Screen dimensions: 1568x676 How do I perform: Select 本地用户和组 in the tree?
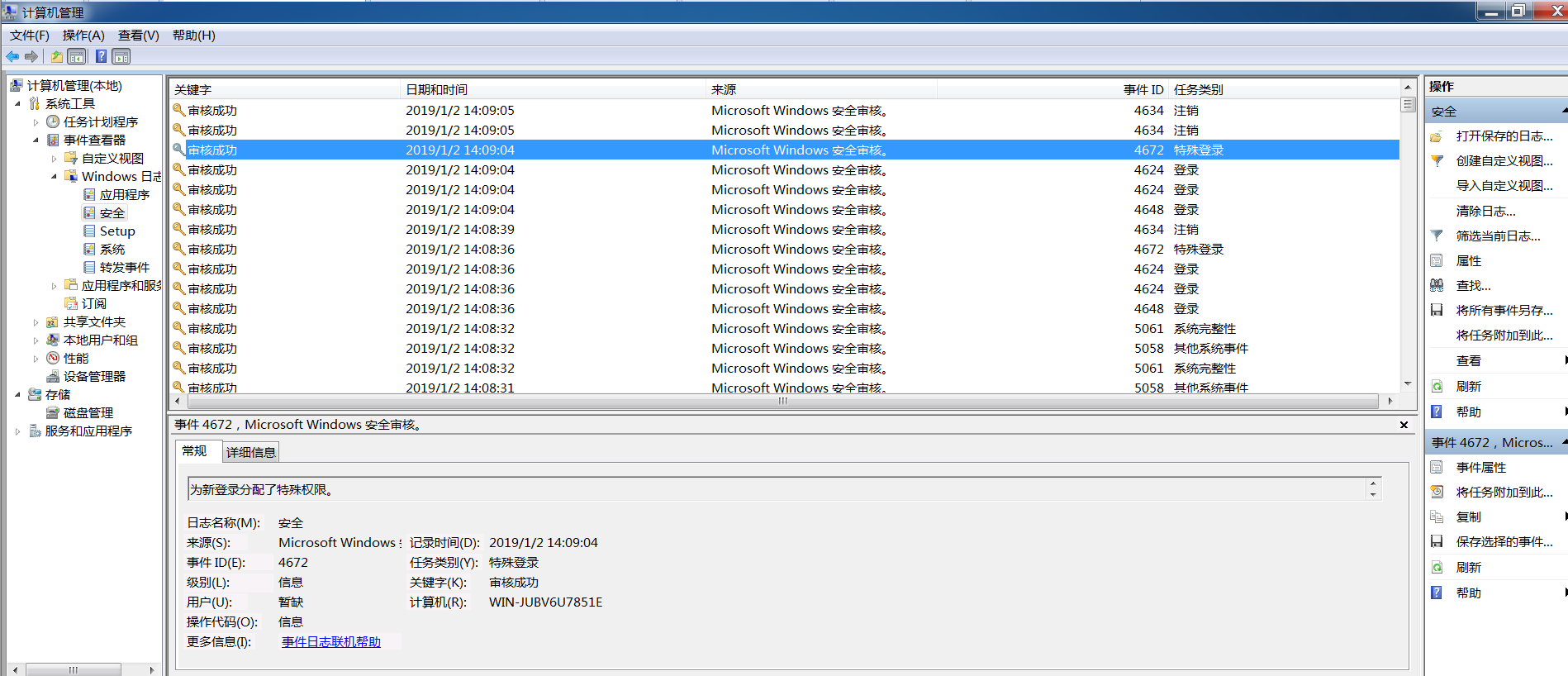tap(101, 340)
